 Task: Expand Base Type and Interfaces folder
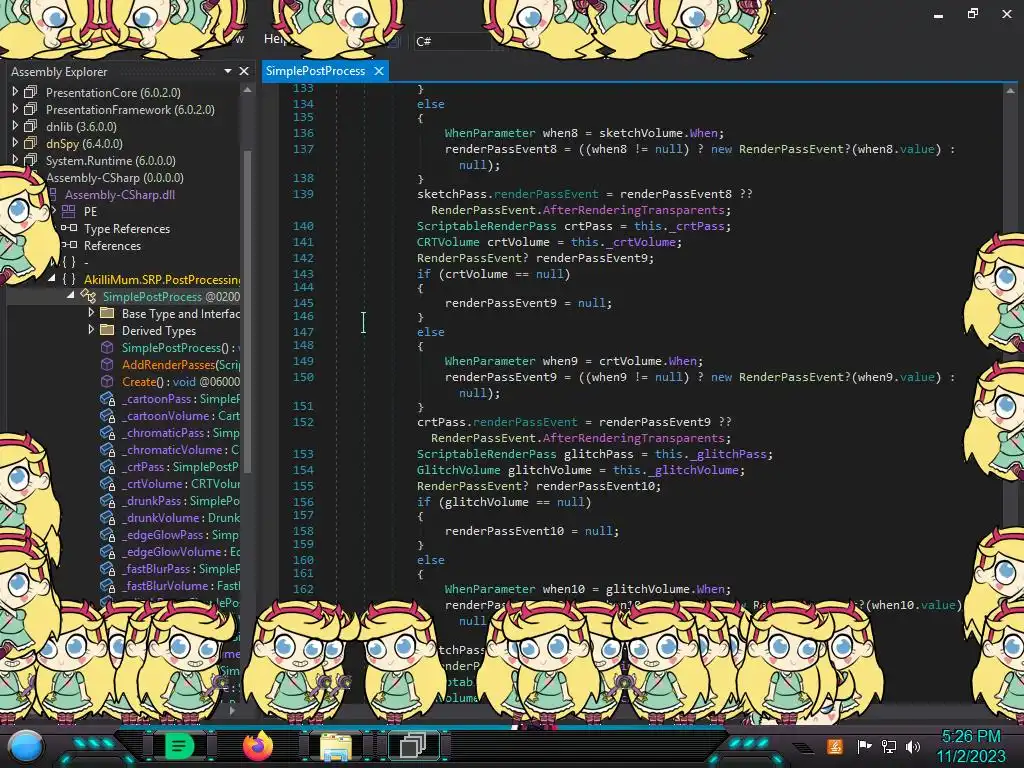pos(91,313)
